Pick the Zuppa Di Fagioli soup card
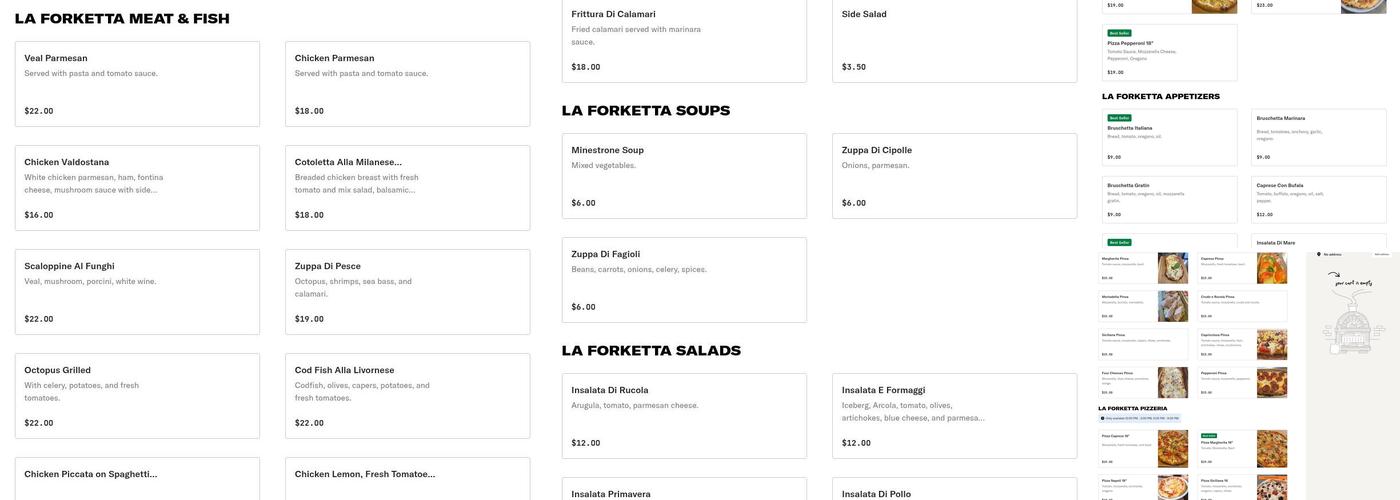Image resolution: width=1400 pixels, height=500 pixels. click(x=684, y=280)
